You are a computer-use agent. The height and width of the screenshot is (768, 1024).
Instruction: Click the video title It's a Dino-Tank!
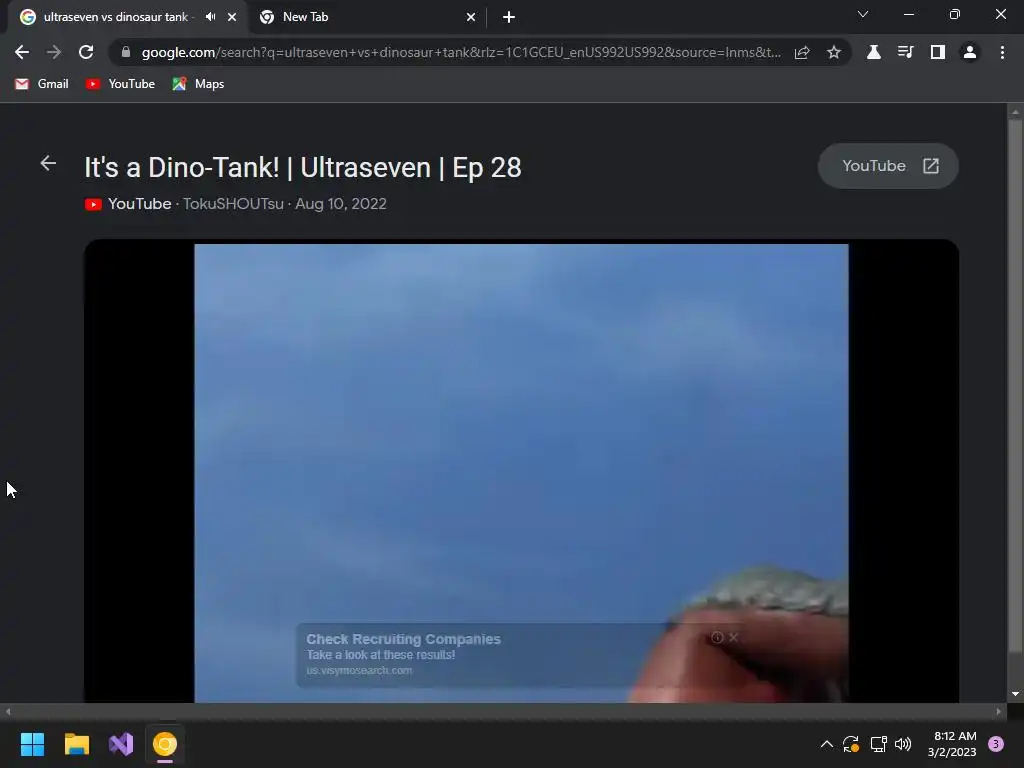click(303, 167)
